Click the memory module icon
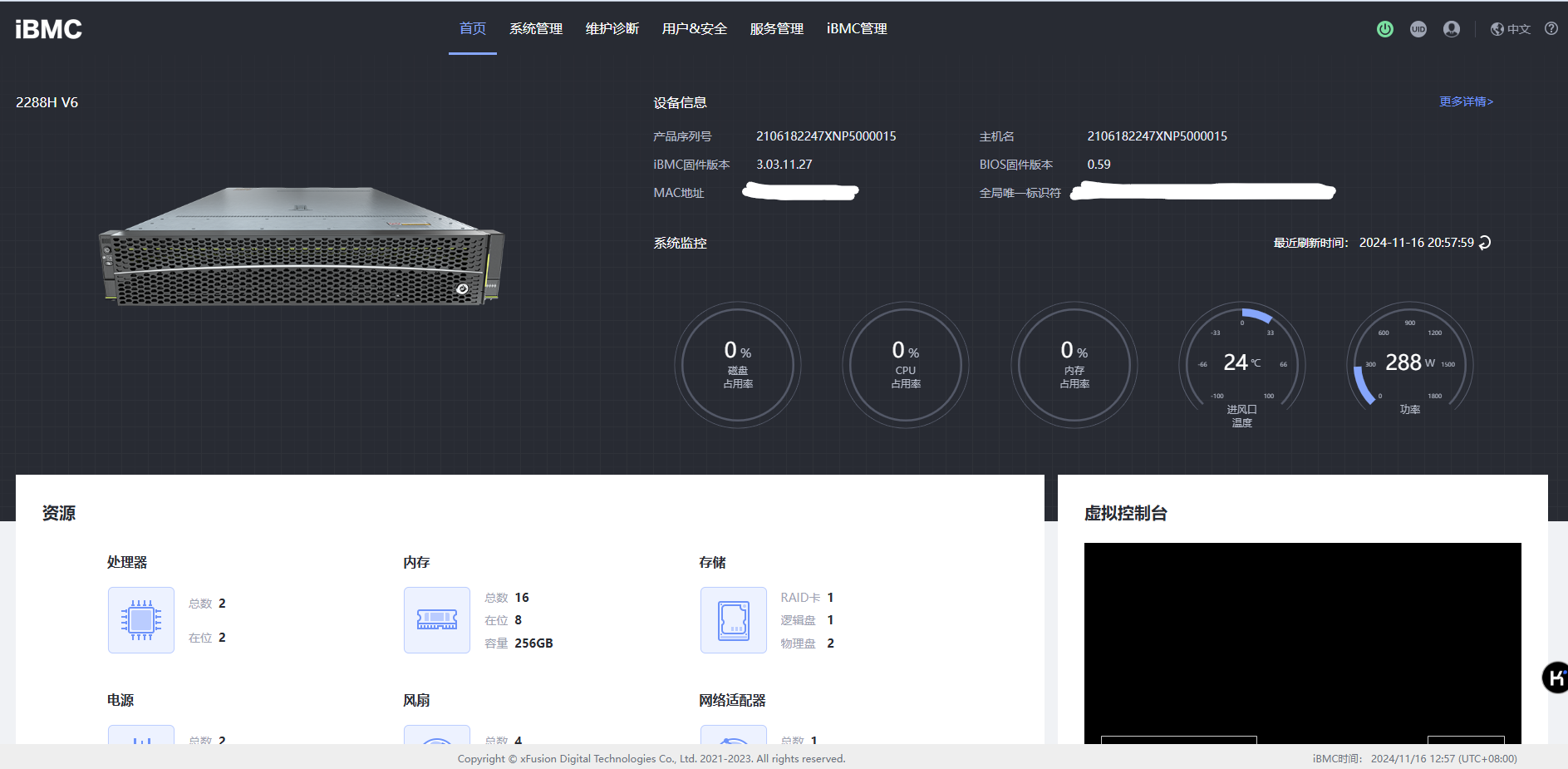1568x769 pixels. (437, 620)
